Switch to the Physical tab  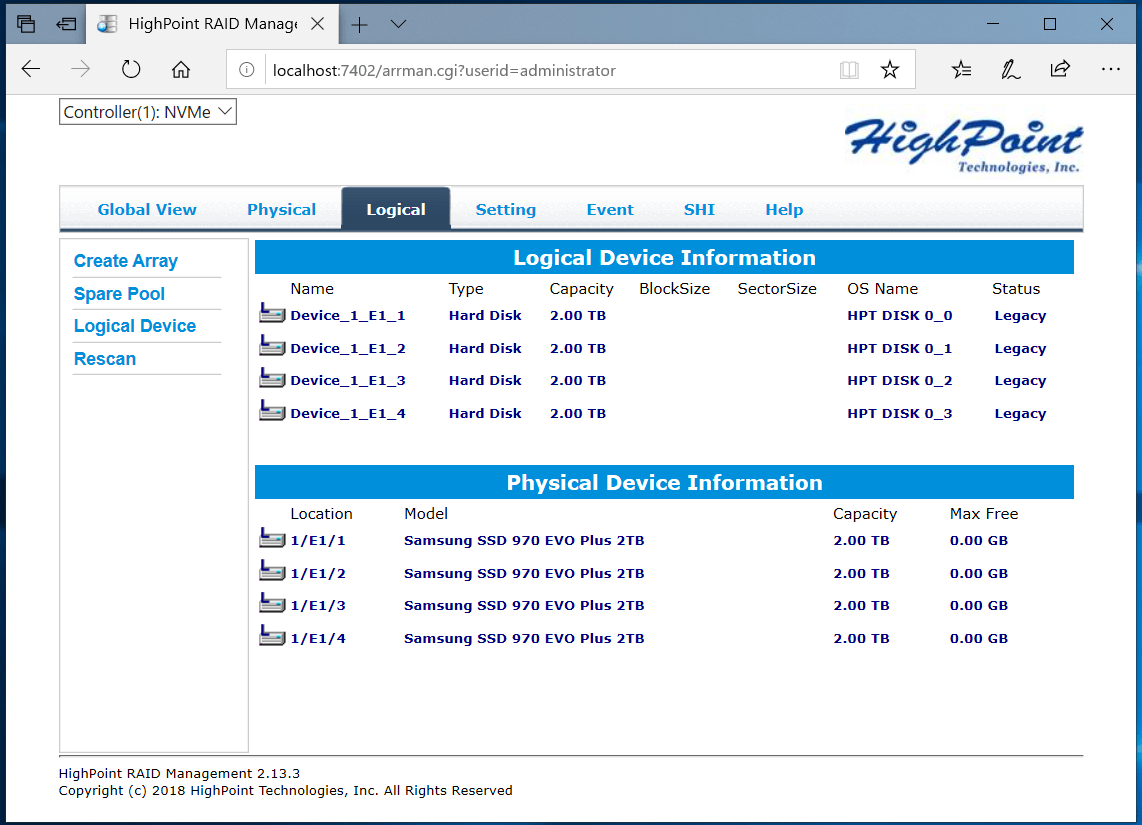tap(281, 209)
